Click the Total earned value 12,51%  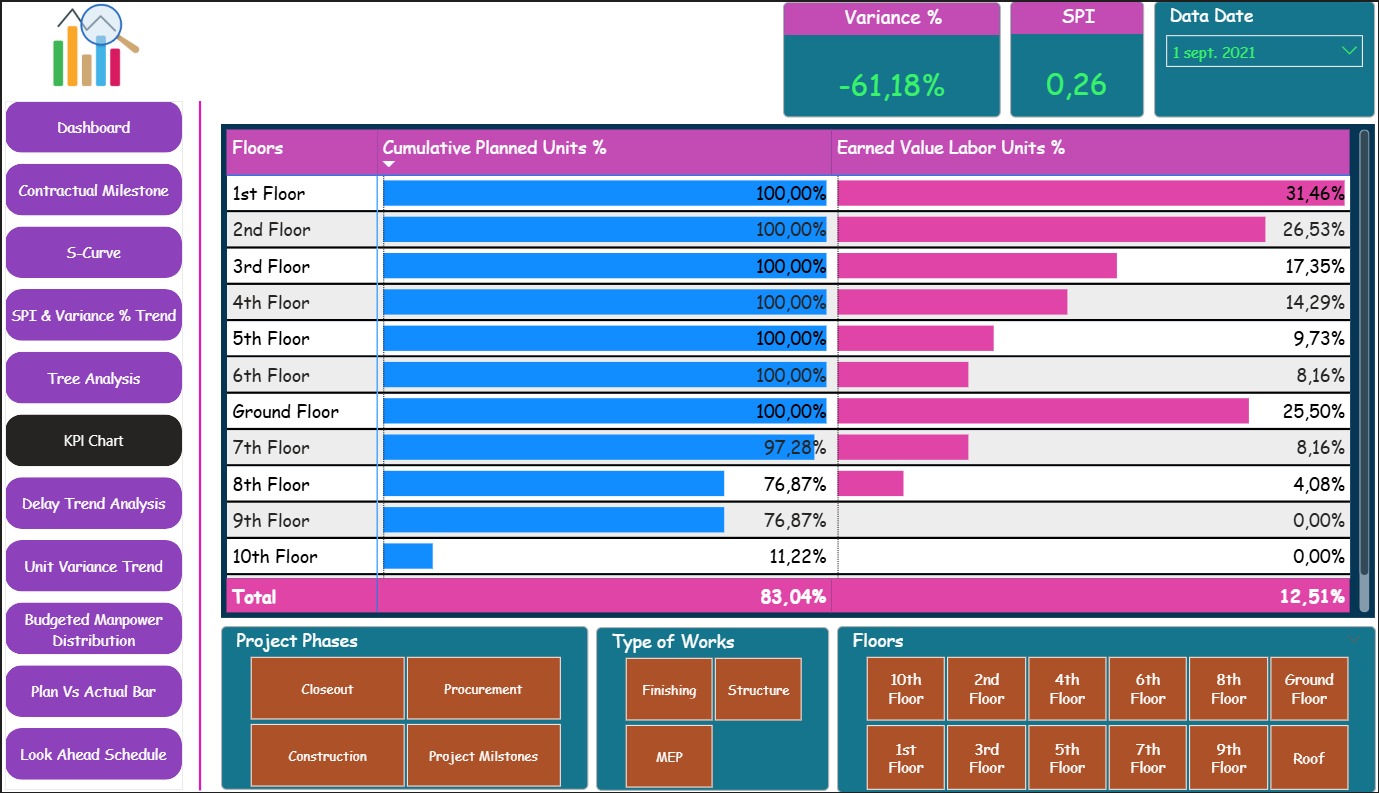(x=1313, y=597)
